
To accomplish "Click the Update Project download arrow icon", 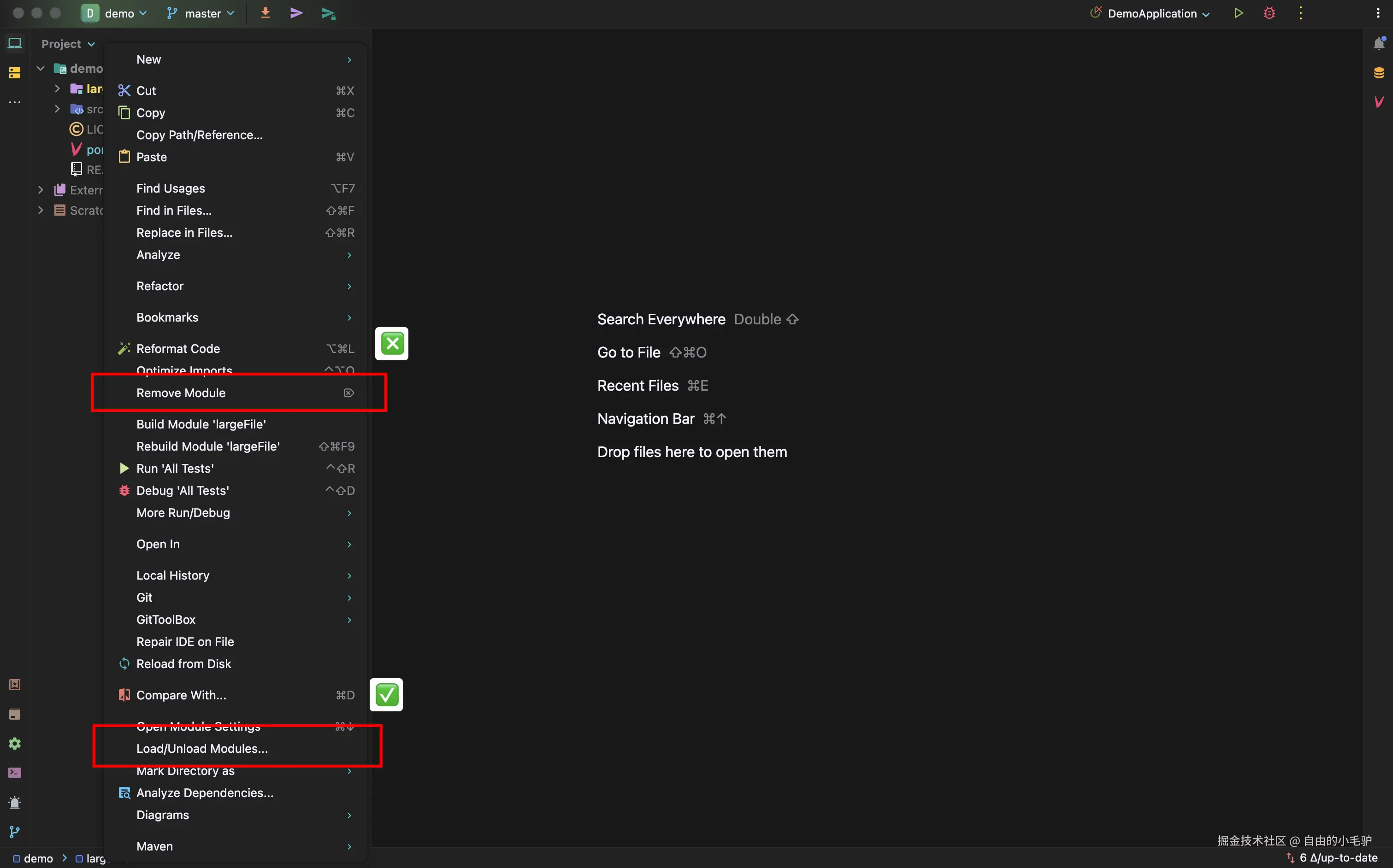I will 266,13.
